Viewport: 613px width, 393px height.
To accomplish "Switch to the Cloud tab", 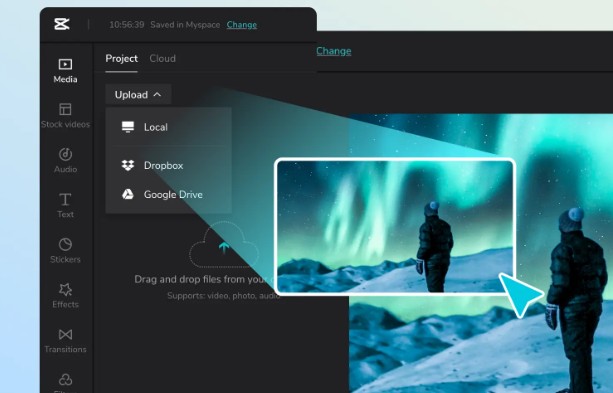I will click(163, 59).
